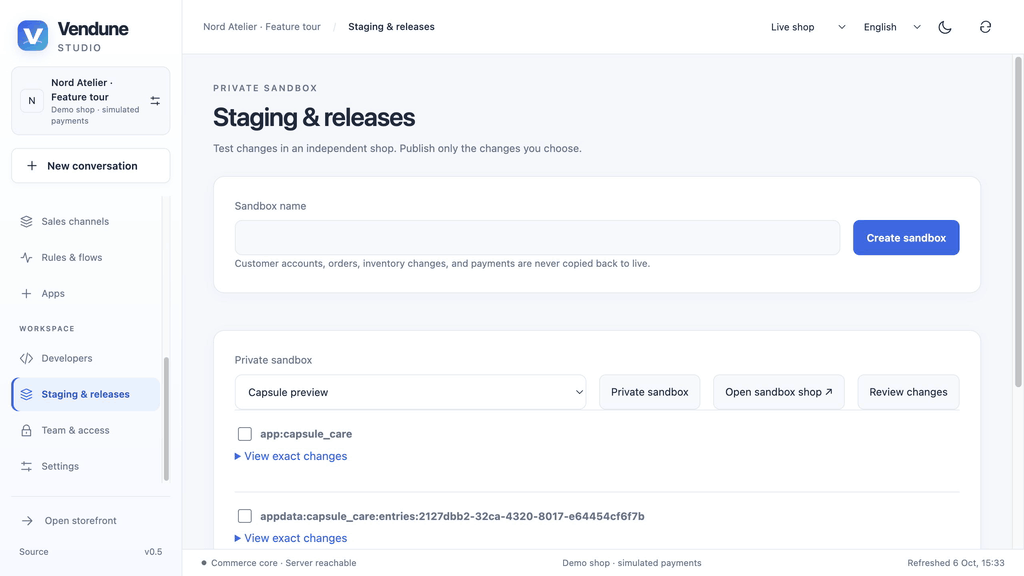Click the N avatar badge for Nord Atelier

click(x=31, y=101)
